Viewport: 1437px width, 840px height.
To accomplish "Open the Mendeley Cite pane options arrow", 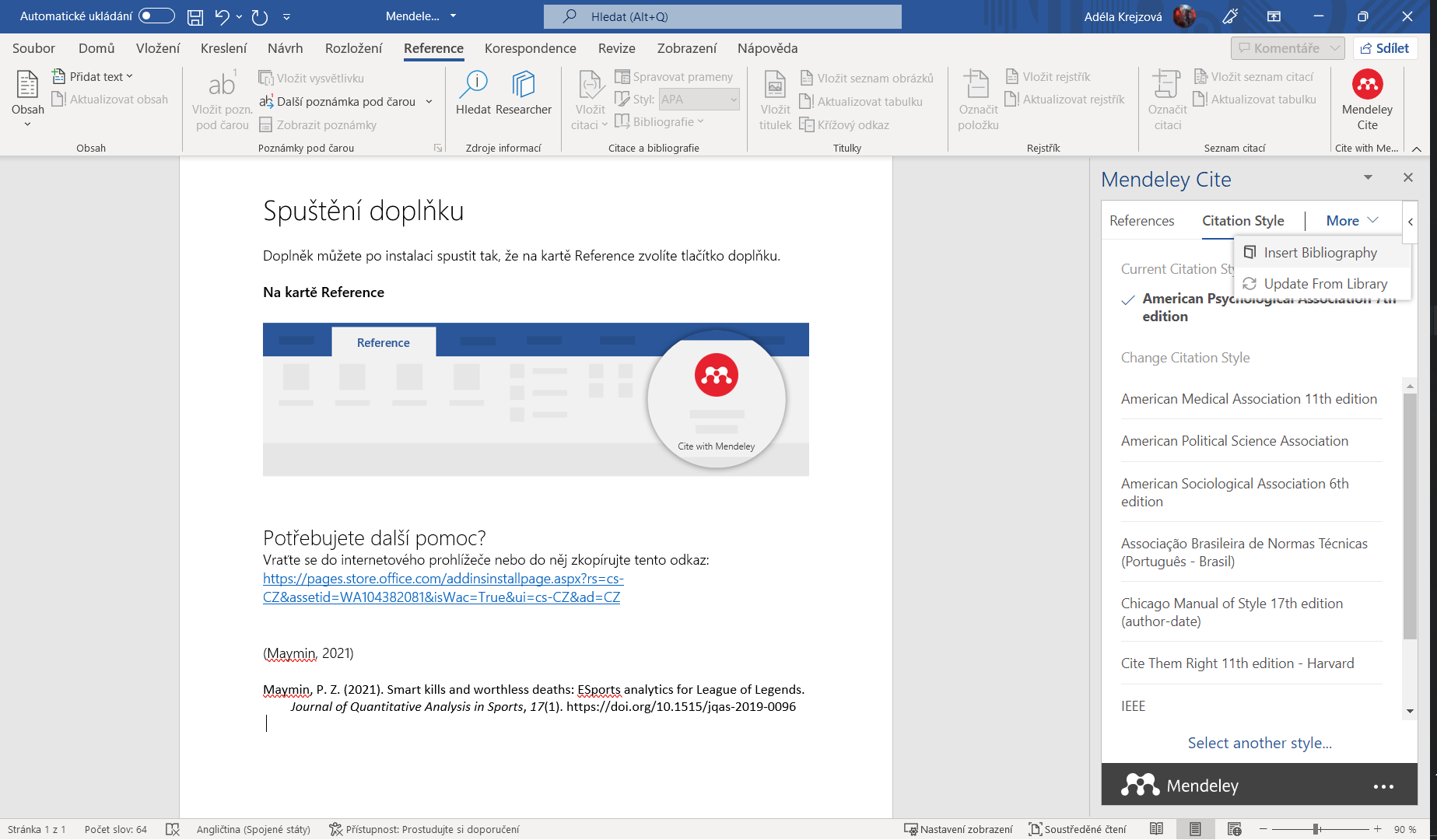I will 1368,177.
